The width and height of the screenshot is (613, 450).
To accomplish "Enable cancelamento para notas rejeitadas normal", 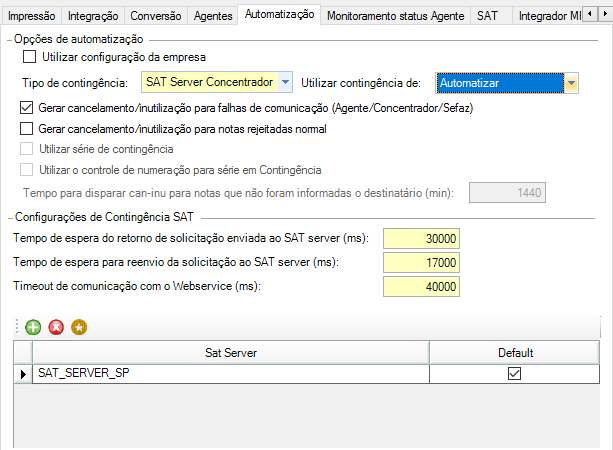I will coord(27,128).
